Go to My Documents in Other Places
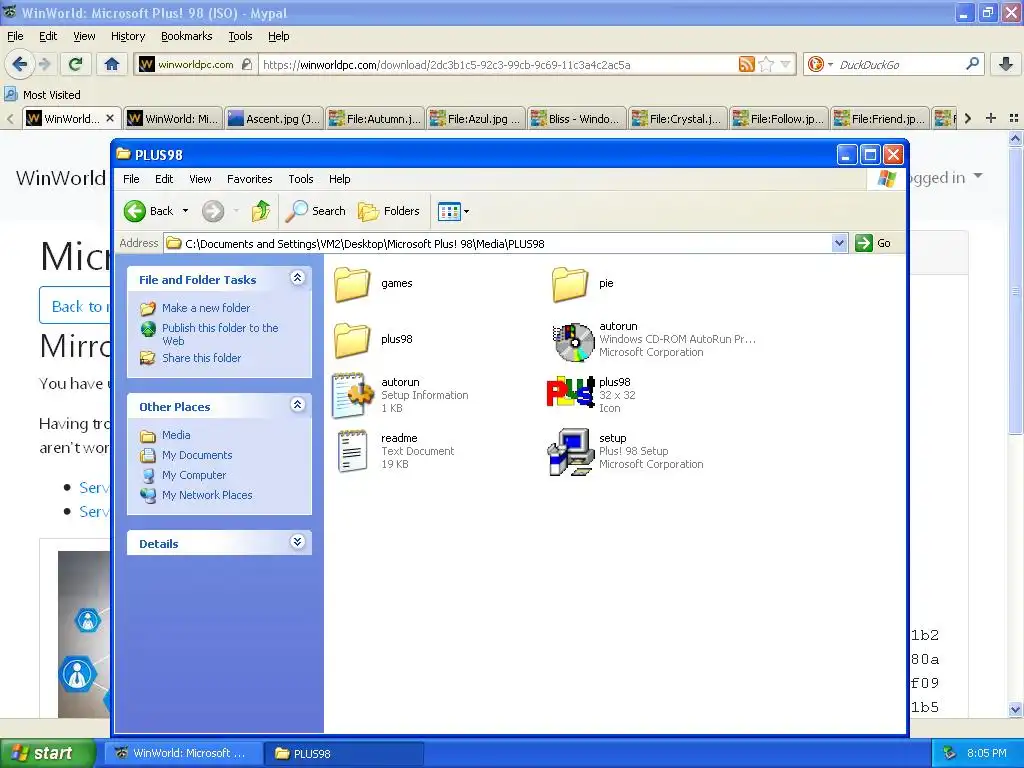The width and height of the screenshot is (1024, 768). [x=197, y=455]
